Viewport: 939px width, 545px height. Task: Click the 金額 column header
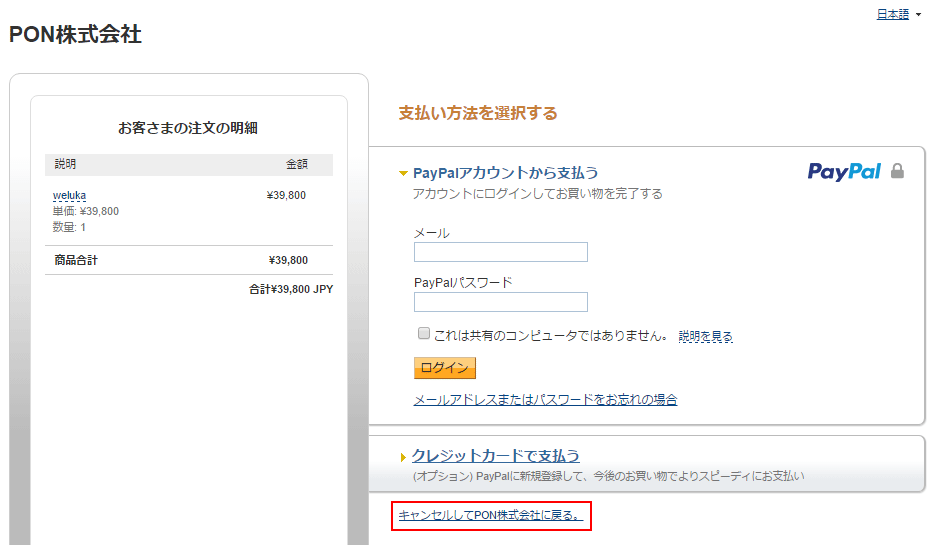click(297, 164)
